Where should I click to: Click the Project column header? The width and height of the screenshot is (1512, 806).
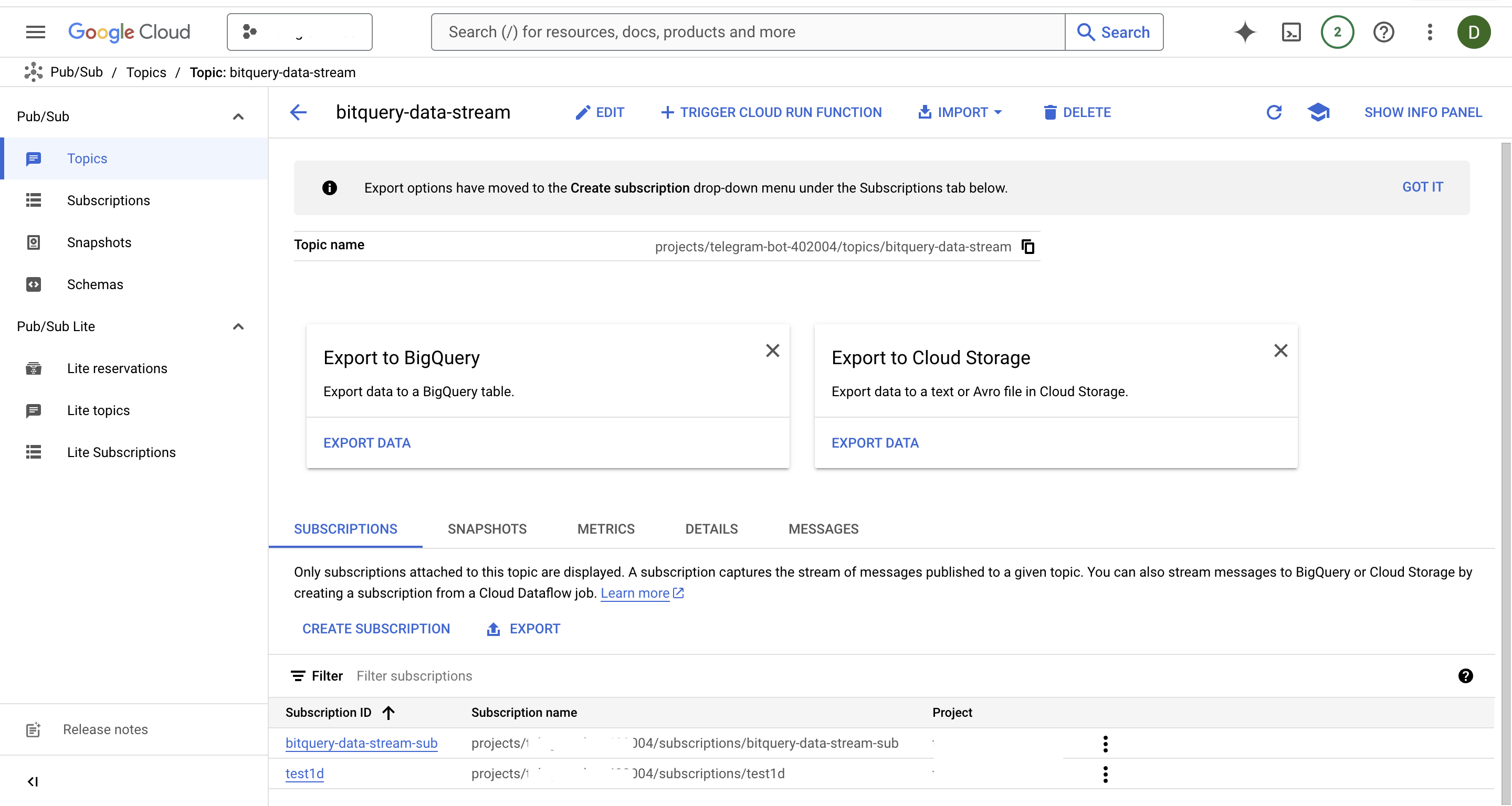(x=952, y=712)
